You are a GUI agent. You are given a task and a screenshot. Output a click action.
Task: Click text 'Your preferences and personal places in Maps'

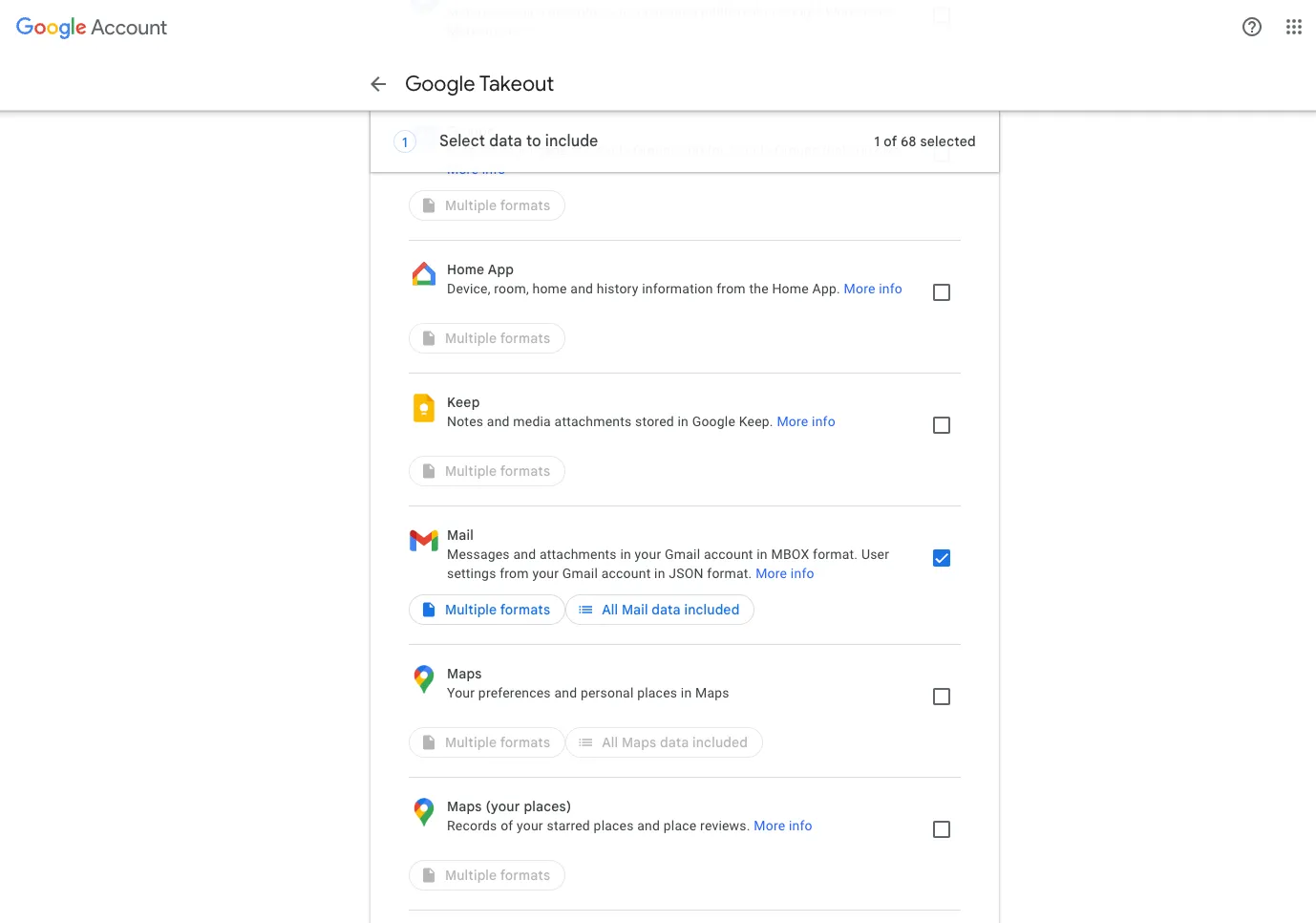click(x=588, y=693)
